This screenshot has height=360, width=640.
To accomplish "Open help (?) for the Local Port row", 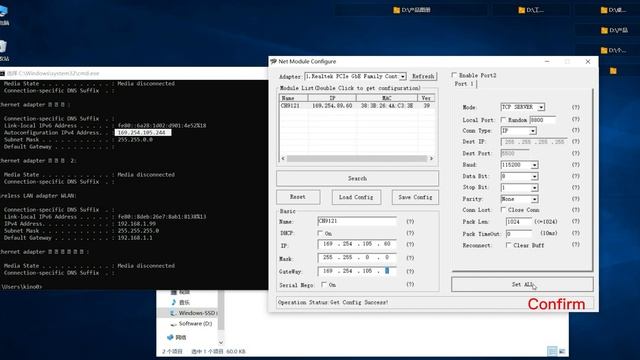I will (x=576, y=119).
